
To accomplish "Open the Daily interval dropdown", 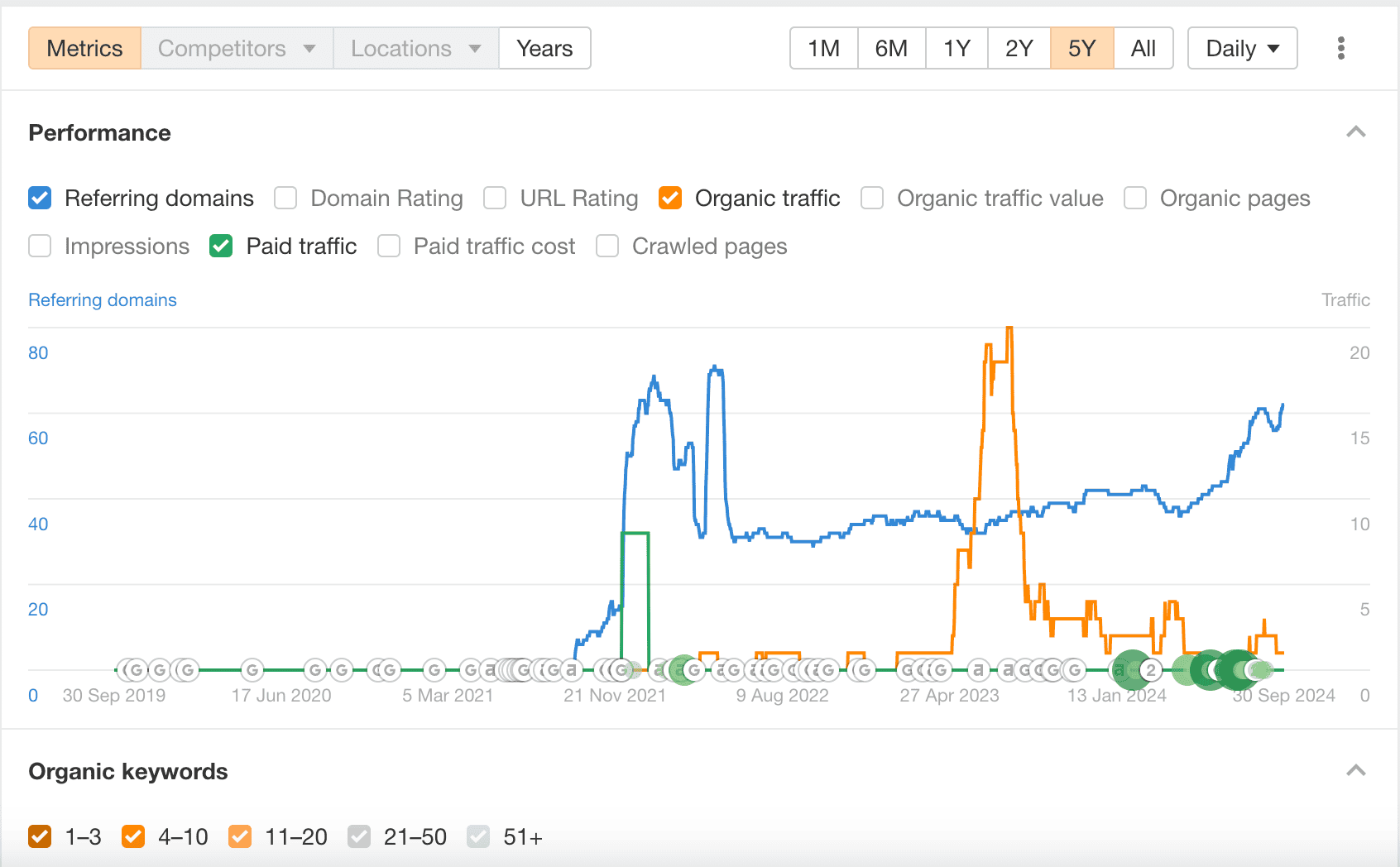I will (1241, 48).
